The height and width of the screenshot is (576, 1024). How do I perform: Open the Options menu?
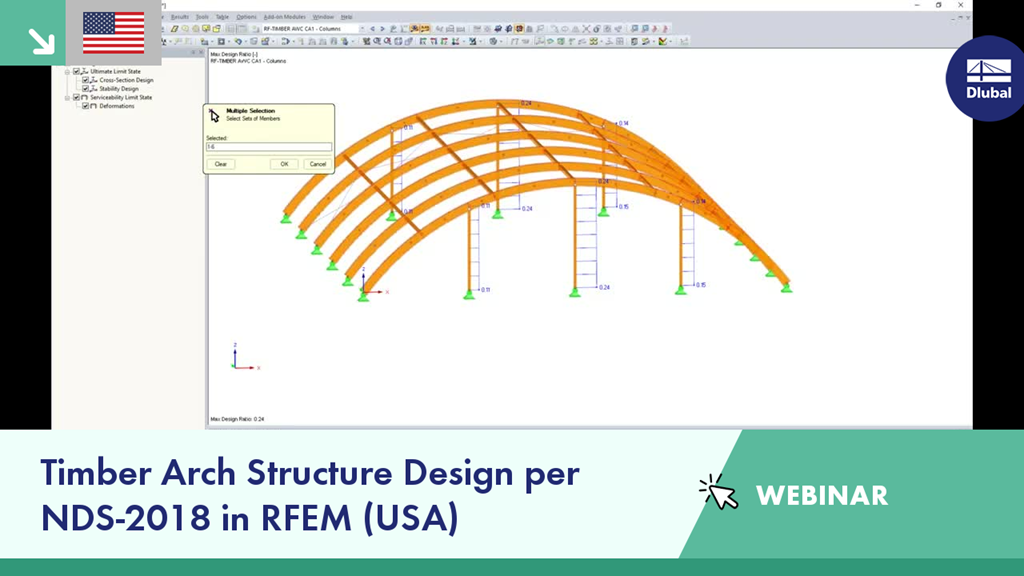(246, 17)
